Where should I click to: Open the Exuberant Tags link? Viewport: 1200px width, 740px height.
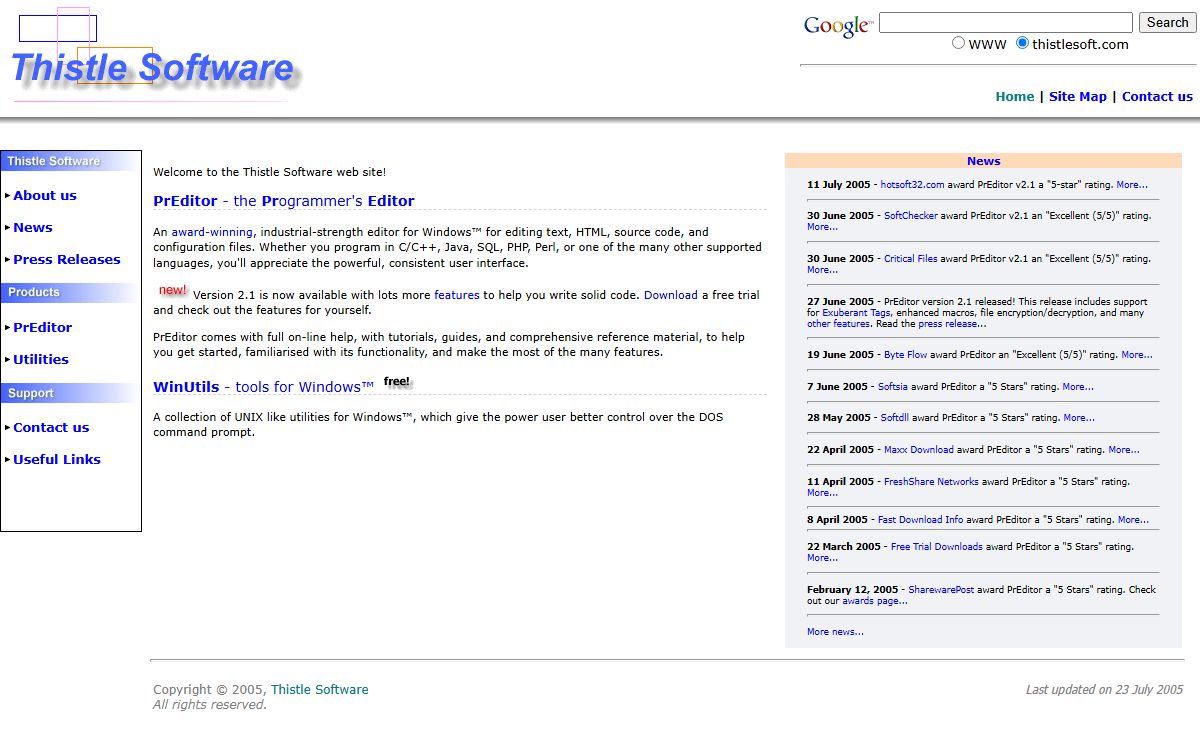click(858, 313)
